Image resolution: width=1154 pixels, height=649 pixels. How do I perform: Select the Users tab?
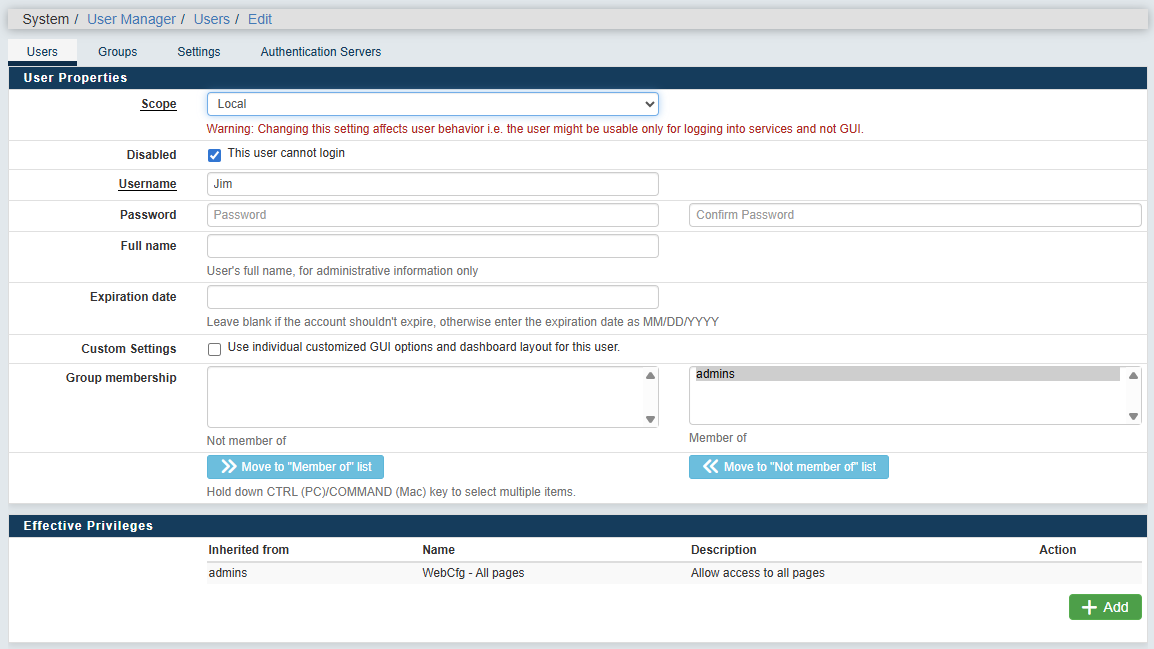click(x=42, y=52)
